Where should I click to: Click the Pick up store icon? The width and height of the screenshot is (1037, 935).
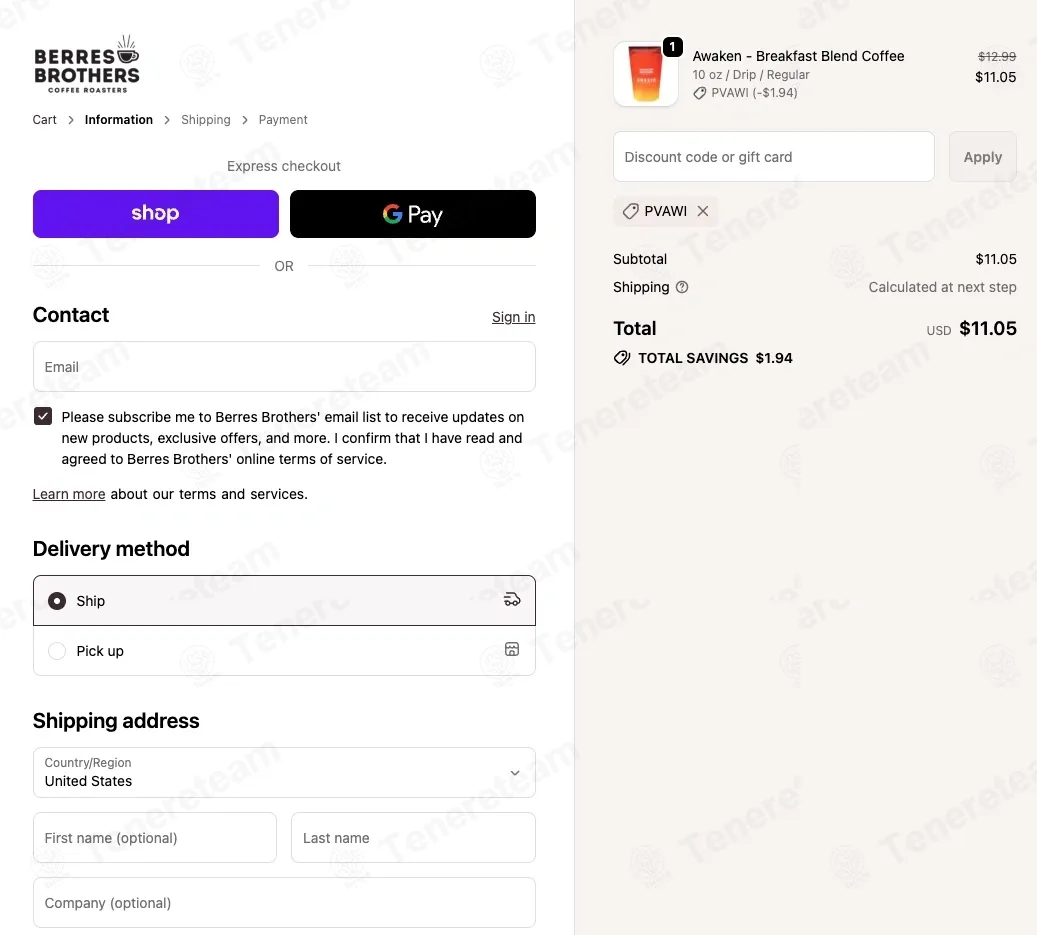512,649
